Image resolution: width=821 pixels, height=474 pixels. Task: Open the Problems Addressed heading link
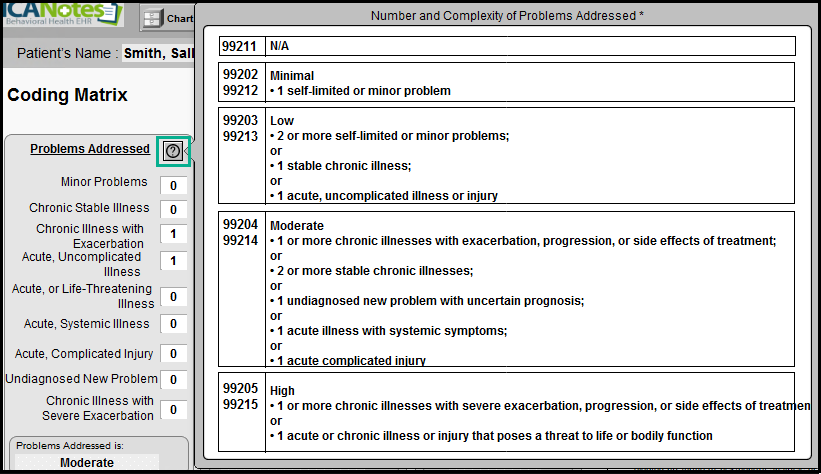89,149
